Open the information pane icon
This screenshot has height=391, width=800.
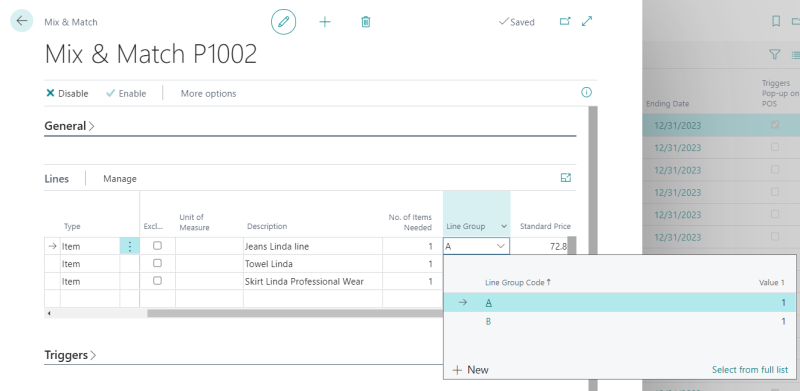586,92
